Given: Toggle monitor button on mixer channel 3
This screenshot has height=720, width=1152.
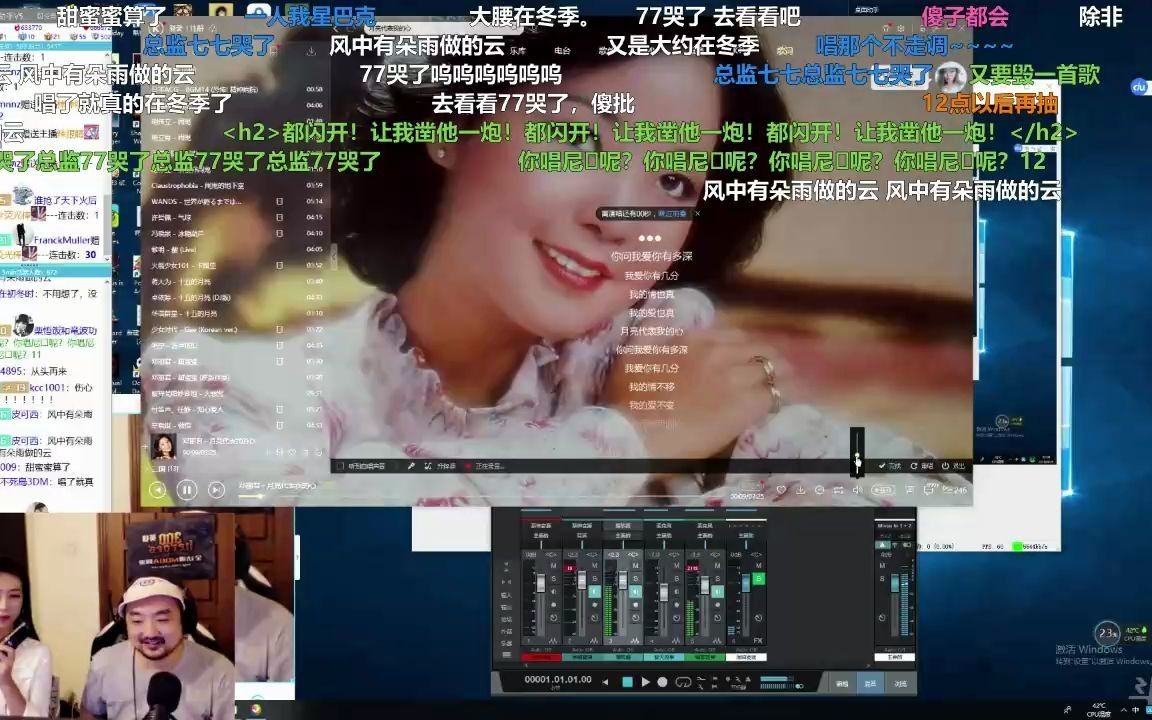Looking at the screenshot, I should [636, 591].
